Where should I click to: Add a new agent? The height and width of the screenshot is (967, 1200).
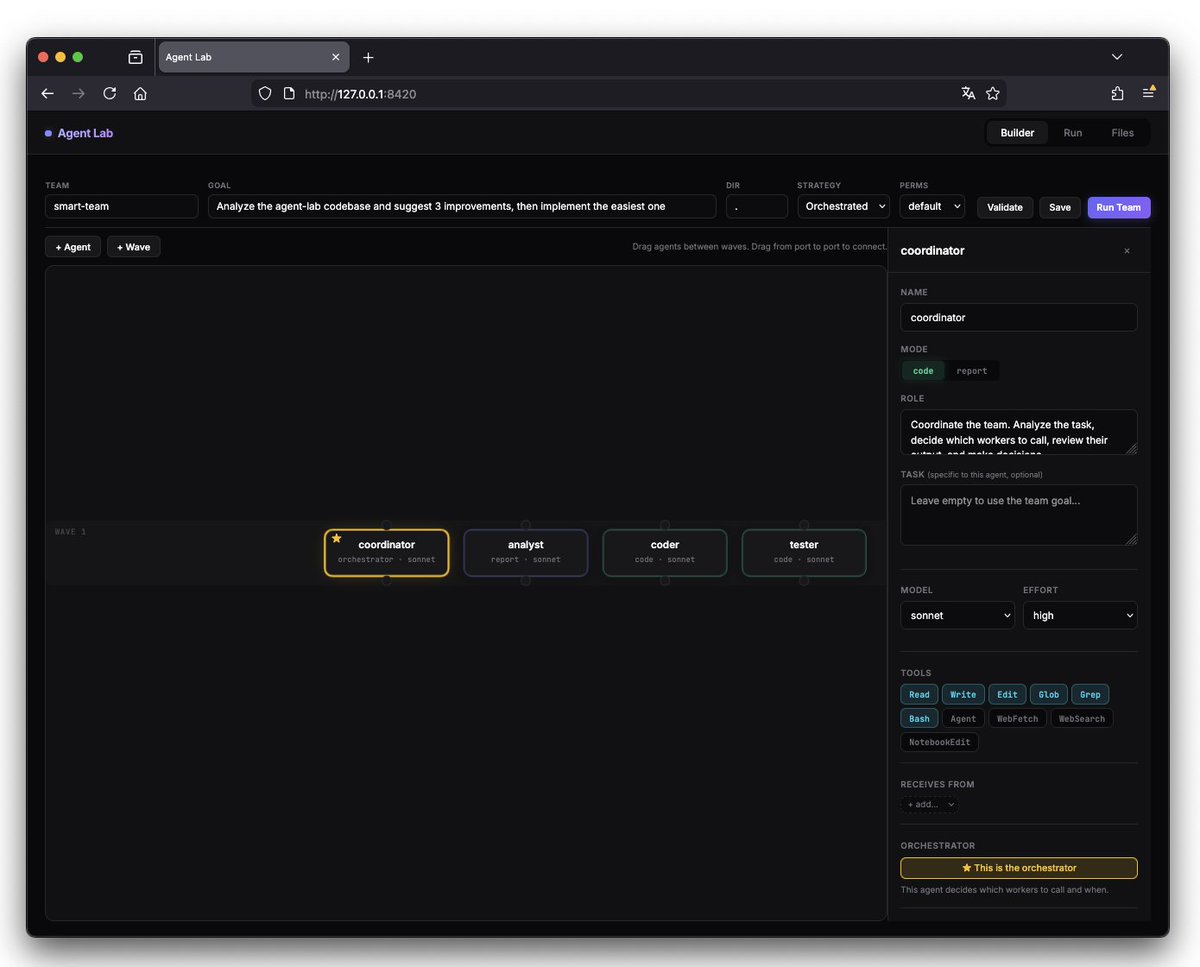pyautogui.click(x=73, y=247)
